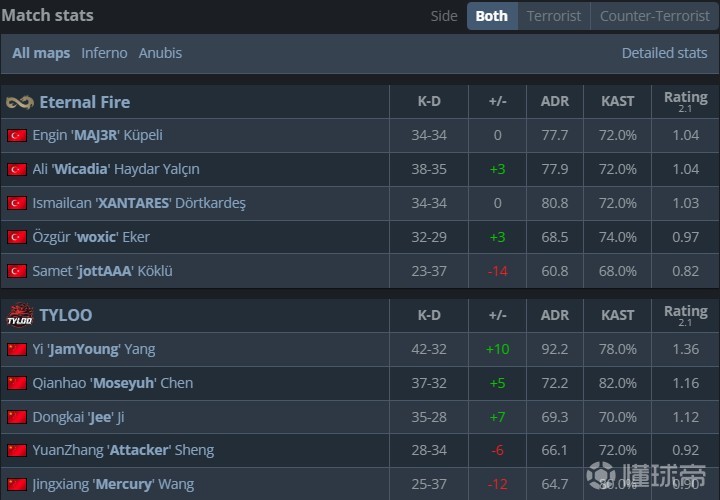Switch to the Inferno map tab
Screen dimensions: 720x500
[104, 53]
